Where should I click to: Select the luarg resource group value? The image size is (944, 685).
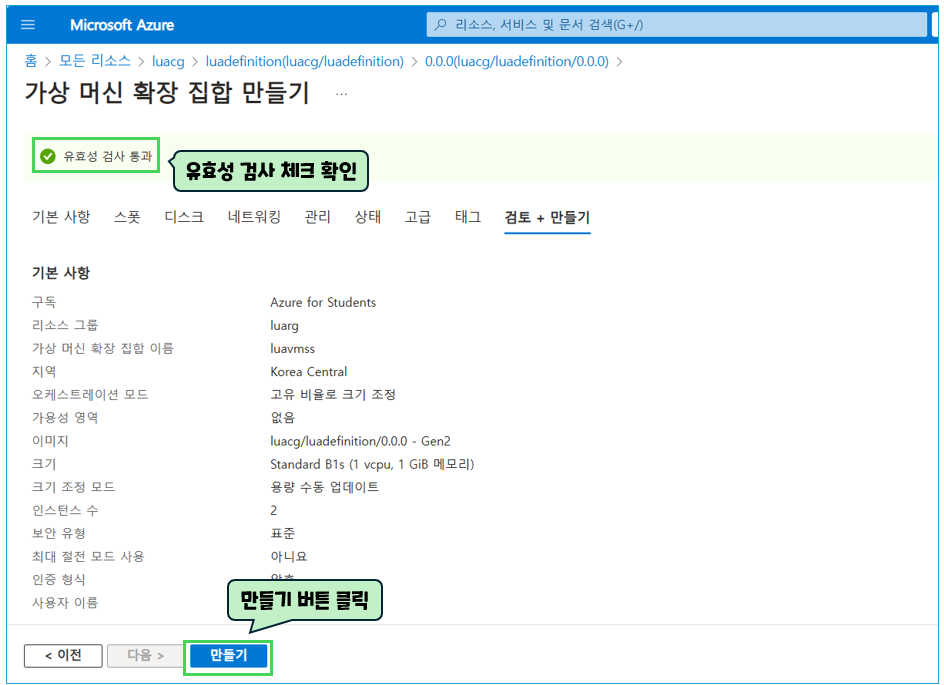(284, 326)
